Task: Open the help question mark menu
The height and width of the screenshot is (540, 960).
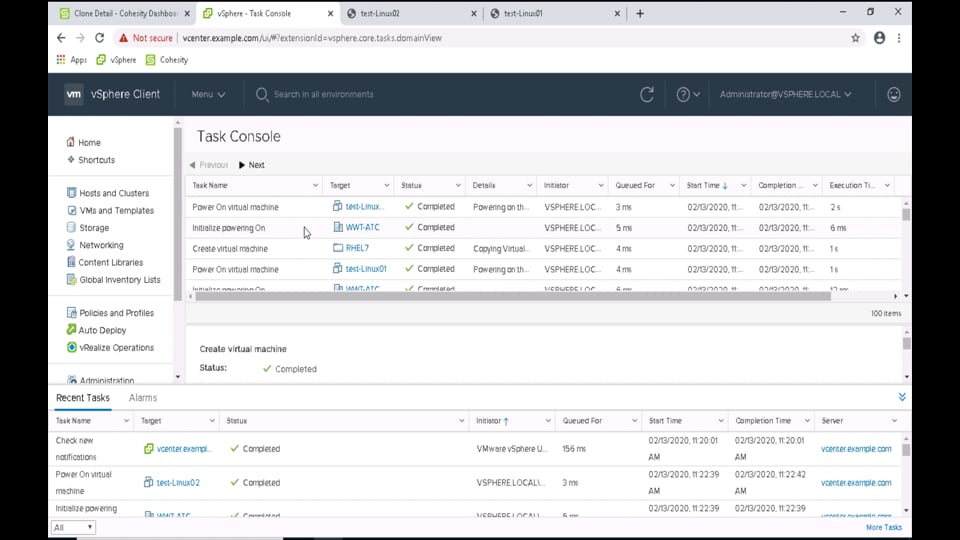Action: pyautogui.click(x=688, y=94)
